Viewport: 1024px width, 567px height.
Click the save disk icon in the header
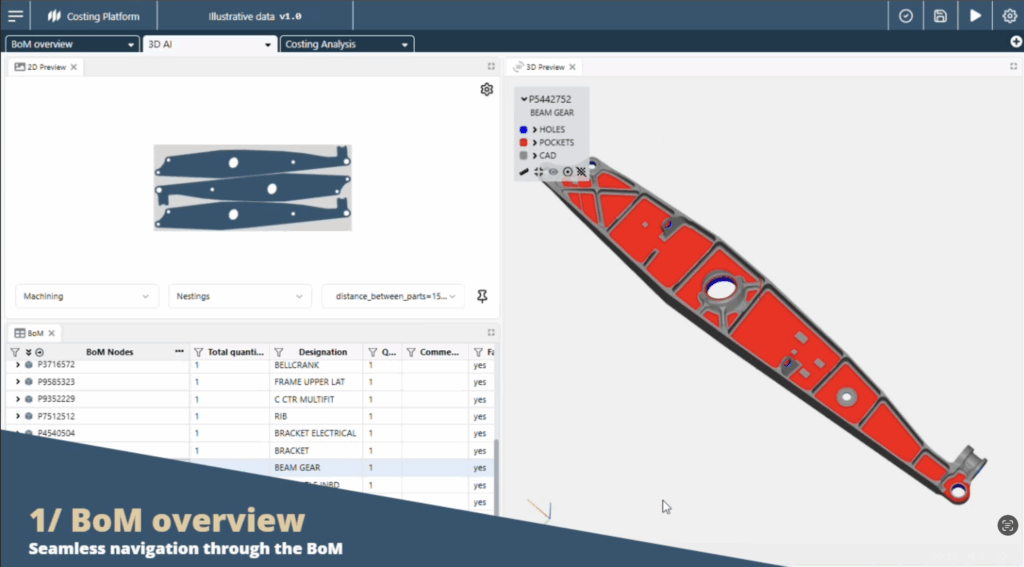[940, 16]
